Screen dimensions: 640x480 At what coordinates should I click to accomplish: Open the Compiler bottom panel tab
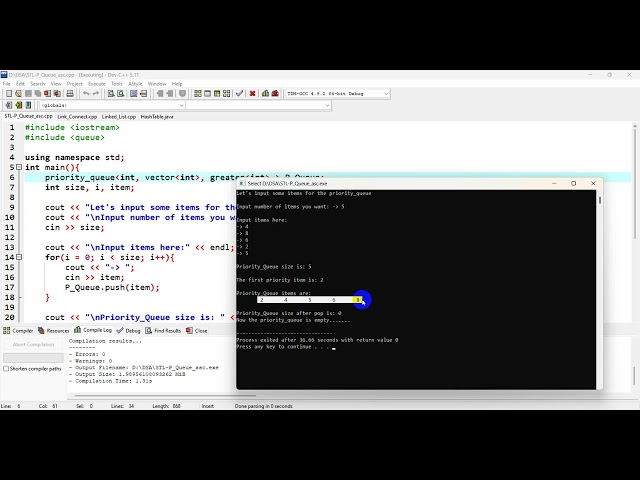coord(18,331)
